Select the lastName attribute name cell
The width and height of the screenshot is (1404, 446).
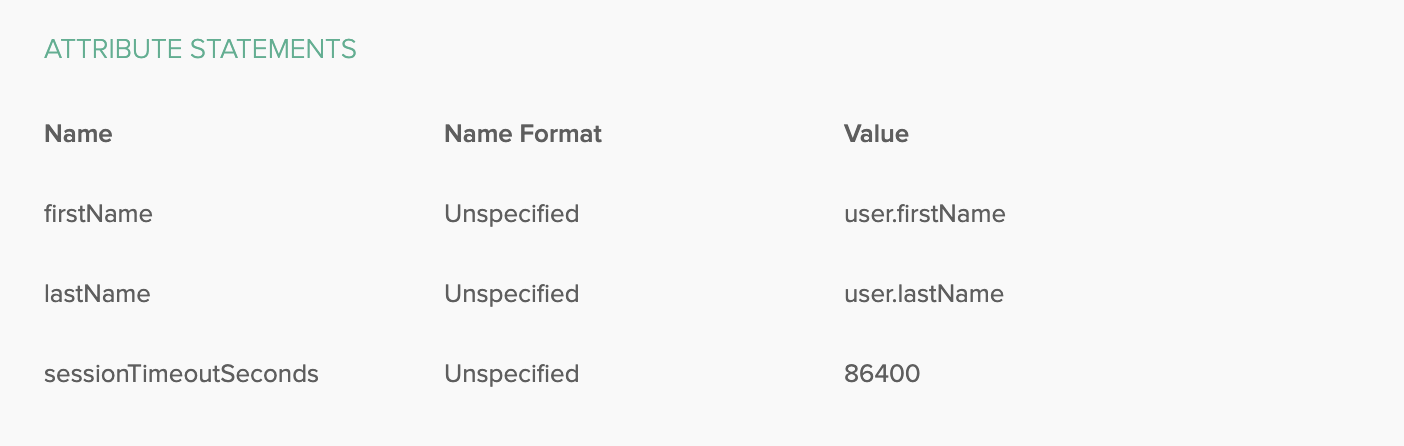[x=97, y=294]
